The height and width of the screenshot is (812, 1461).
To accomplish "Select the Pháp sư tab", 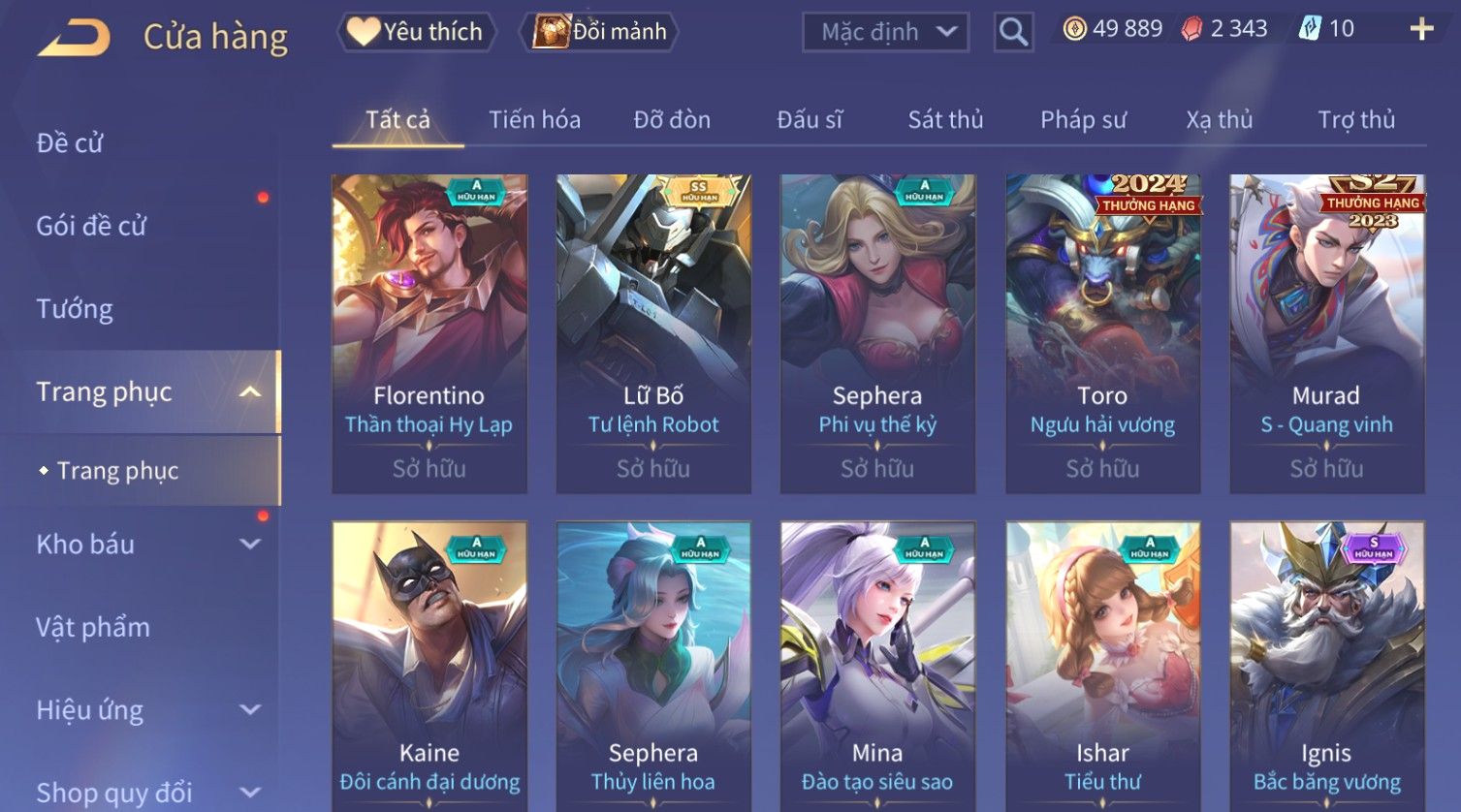I will [x=1083, y=120].
